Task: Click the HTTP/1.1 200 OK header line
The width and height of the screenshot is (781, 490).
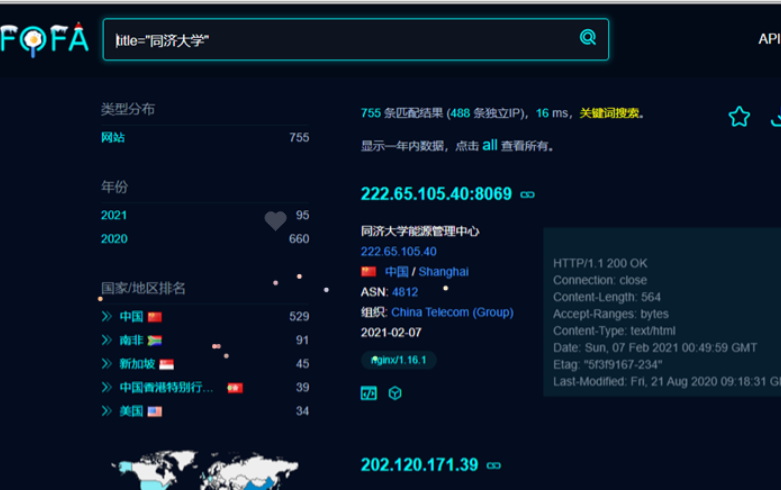Action: click(x=600, y=263)
